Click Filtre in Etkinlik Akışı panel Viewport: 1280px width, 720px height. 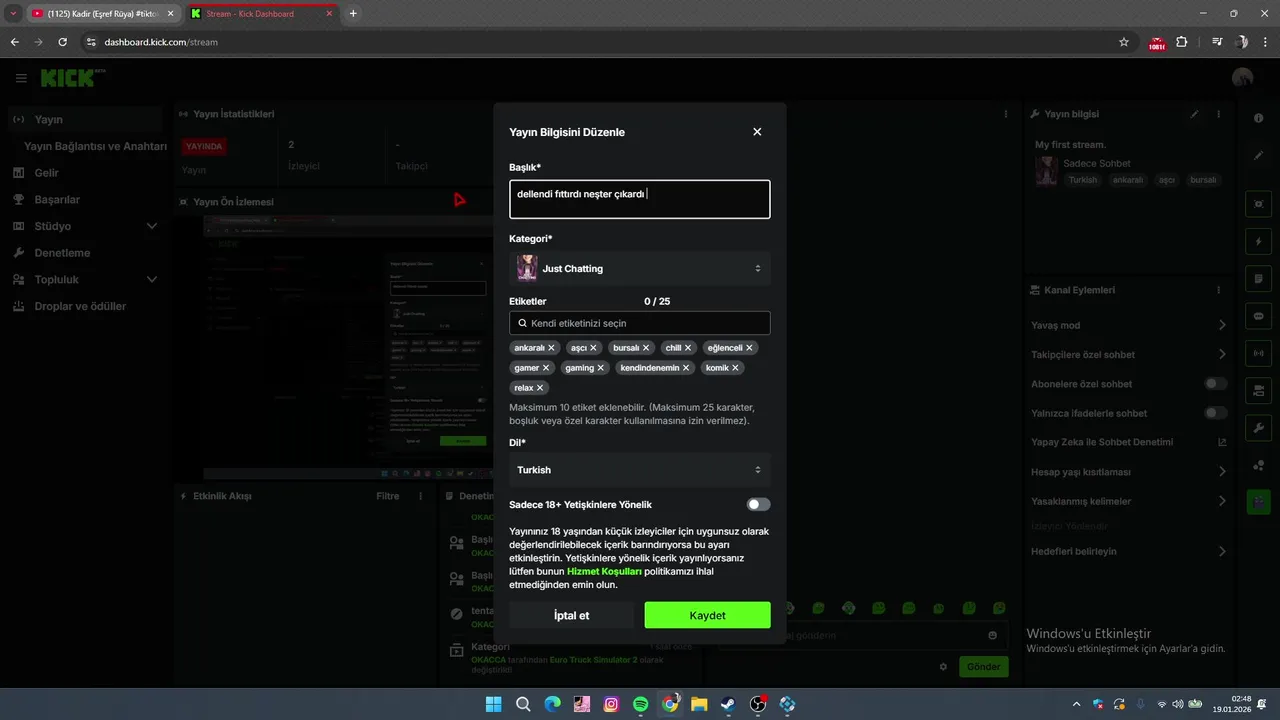pos(387,496)
